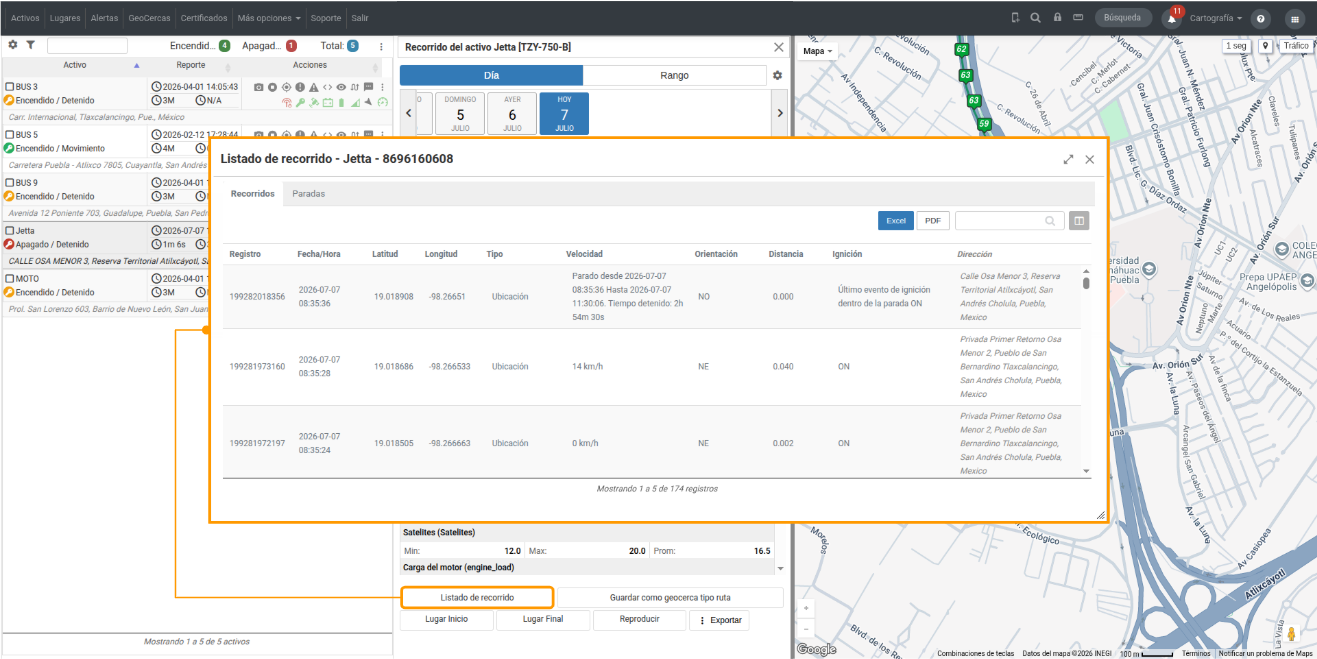Open the Más opciones dropdown menu
This screenshot has height=659, width=1317.
pyautogui.click(x=269, y=18)
